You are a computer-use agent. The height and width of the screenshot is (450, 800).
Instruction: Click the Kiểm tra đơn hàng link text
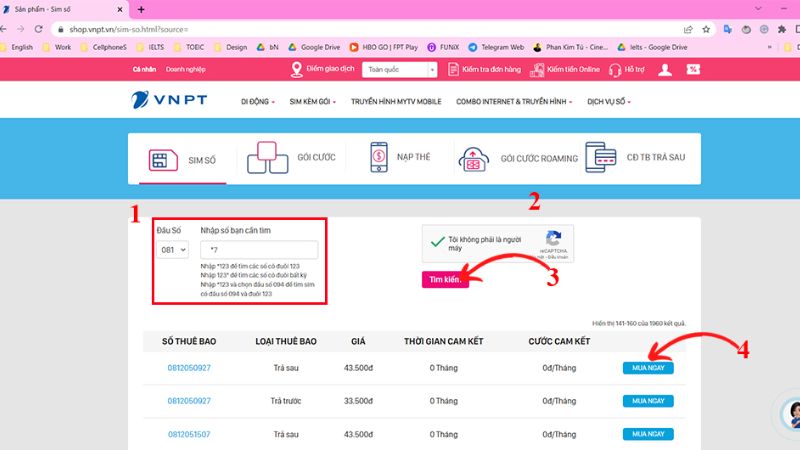[x=491, y=69]
